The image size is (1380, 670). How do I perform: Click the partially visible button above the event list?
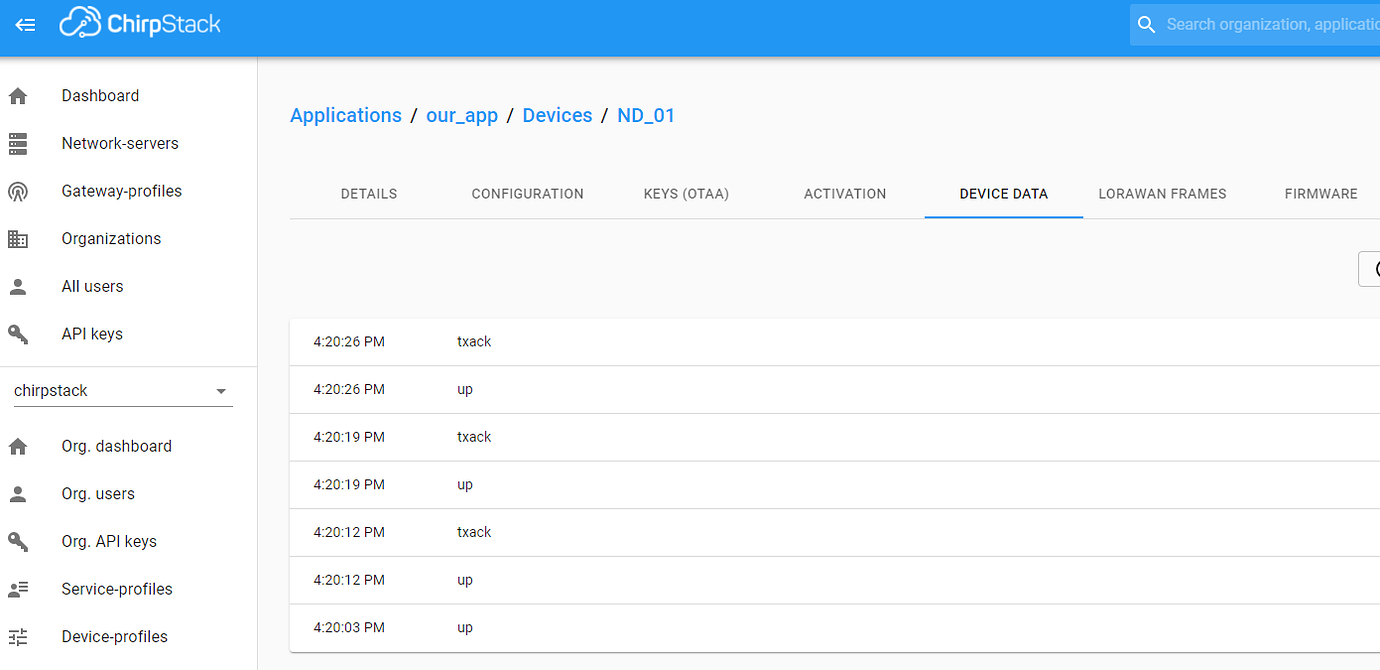pyautogui.click(x=1369, y=269)
